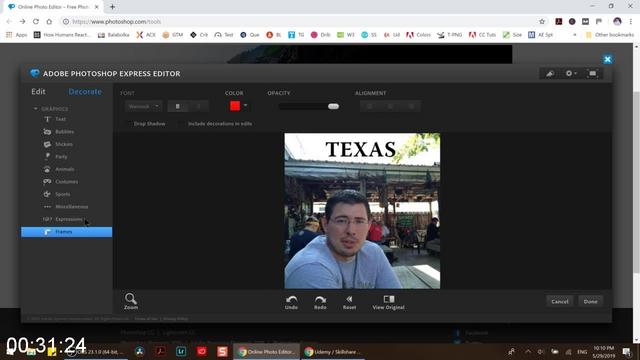Bookmark this page with the star
Image resolution: width=640 pixels, height=360 pixels.
tap(542, 22)
